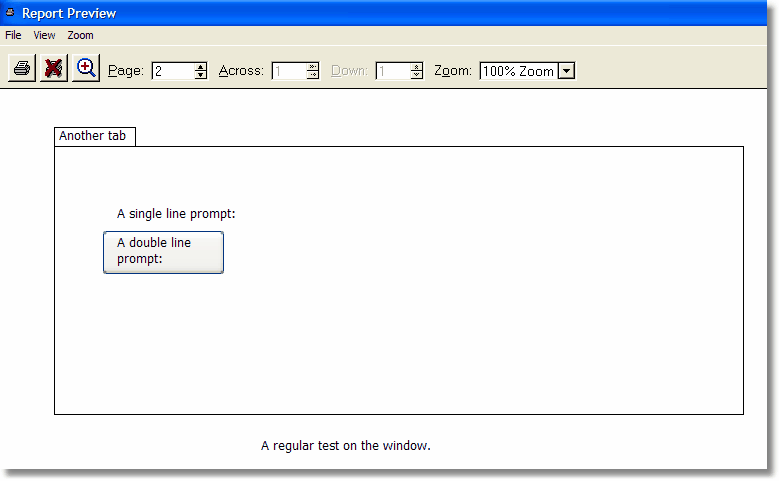Click the Report Preview window title
Viewport: 779px width, 481px height.
(69, 13)
